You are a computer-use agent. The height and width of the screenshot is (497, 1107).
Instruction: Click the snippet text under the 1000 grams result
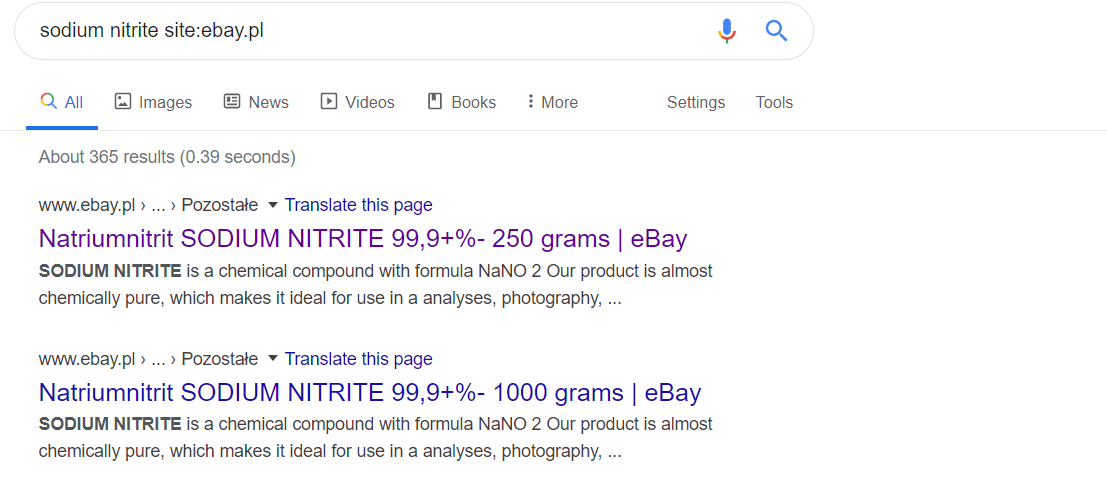click(x=376, y=438)
